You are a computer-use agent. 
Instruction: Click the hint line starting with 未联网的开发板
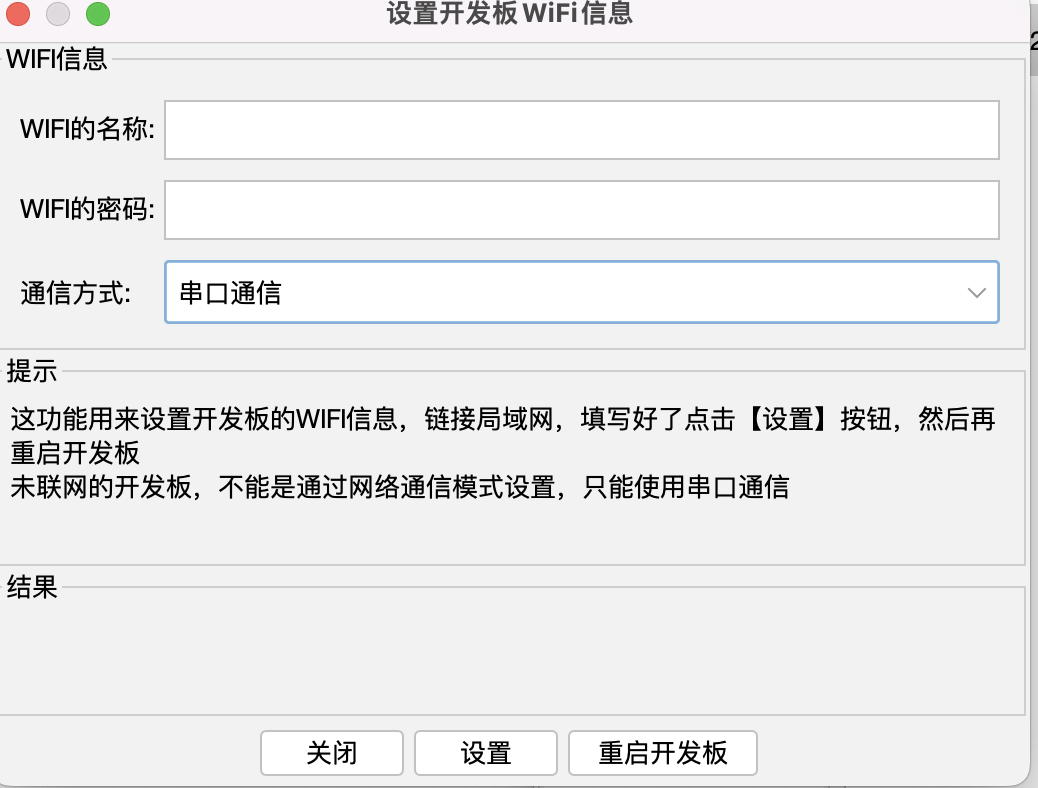click(x=400, y=487)
